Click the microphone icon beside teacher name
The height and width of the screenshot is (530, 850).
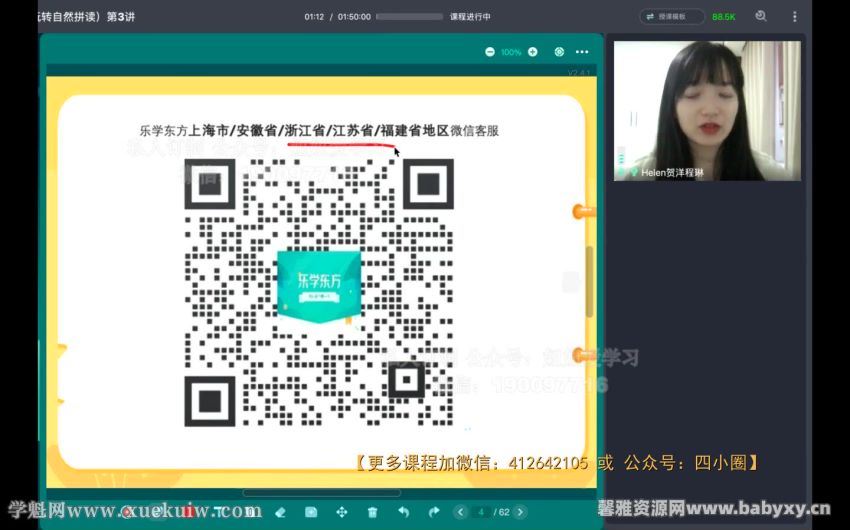633,172
